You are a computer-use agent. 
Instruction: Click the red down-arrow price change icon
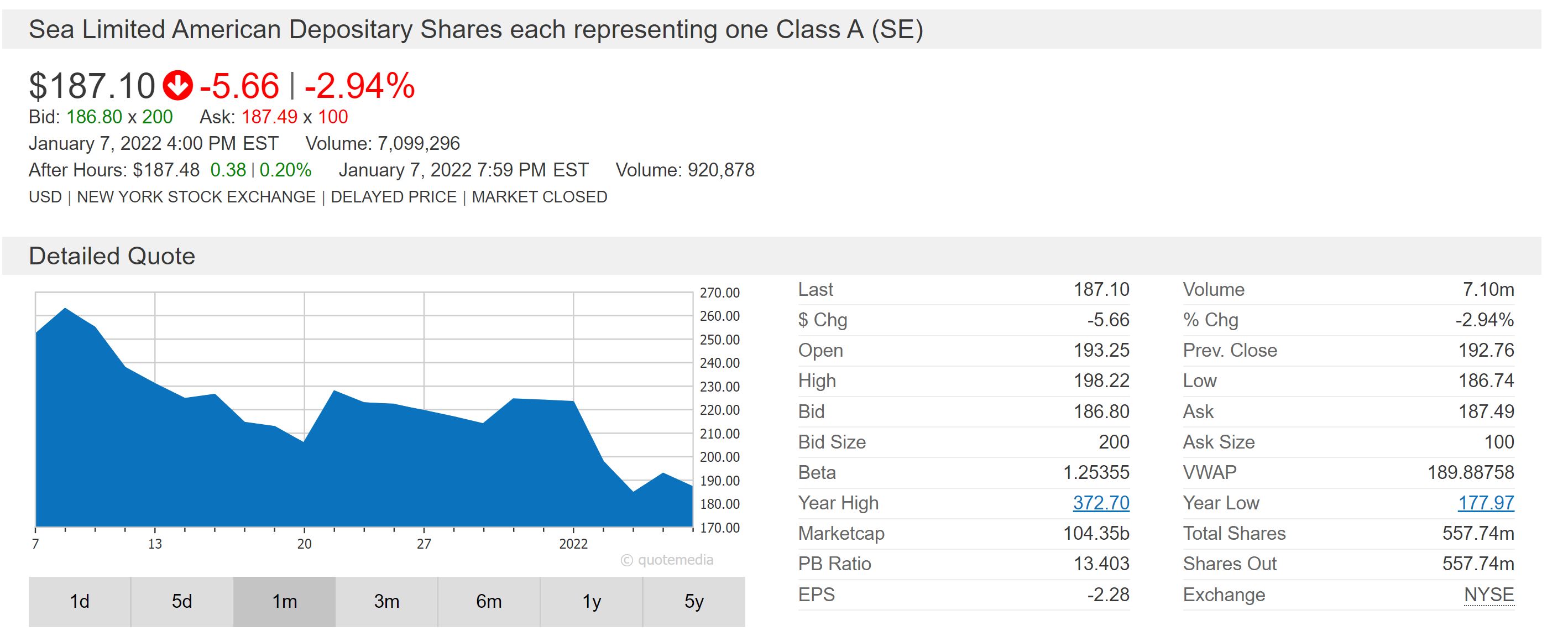177,85
